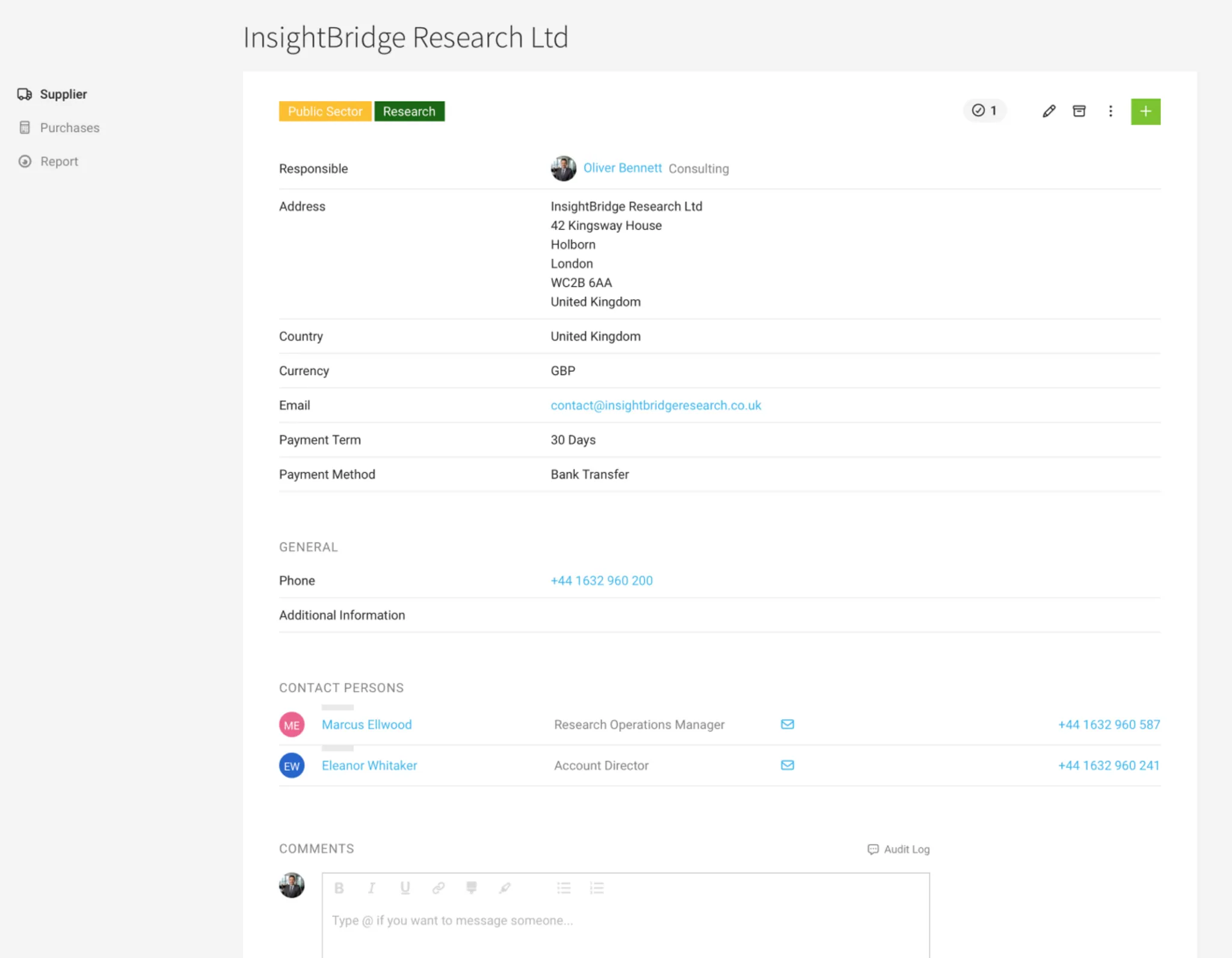This screenshot has height=958, width=1232.
Task: Click the ME avatar for Marcus Ellwood
Action: [292, 725]
